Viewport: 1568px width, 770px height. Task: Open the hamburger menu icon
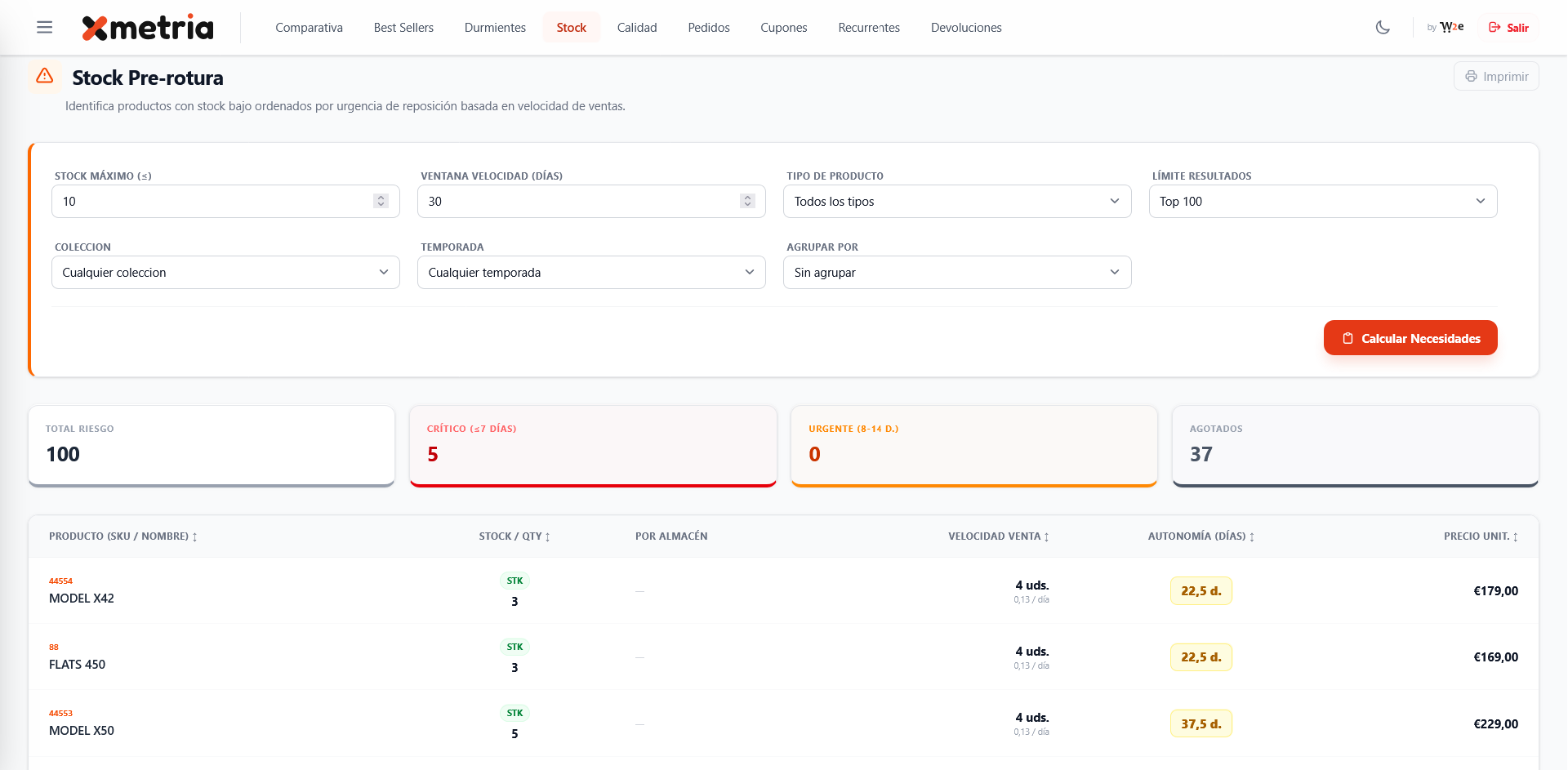[45, 27]
